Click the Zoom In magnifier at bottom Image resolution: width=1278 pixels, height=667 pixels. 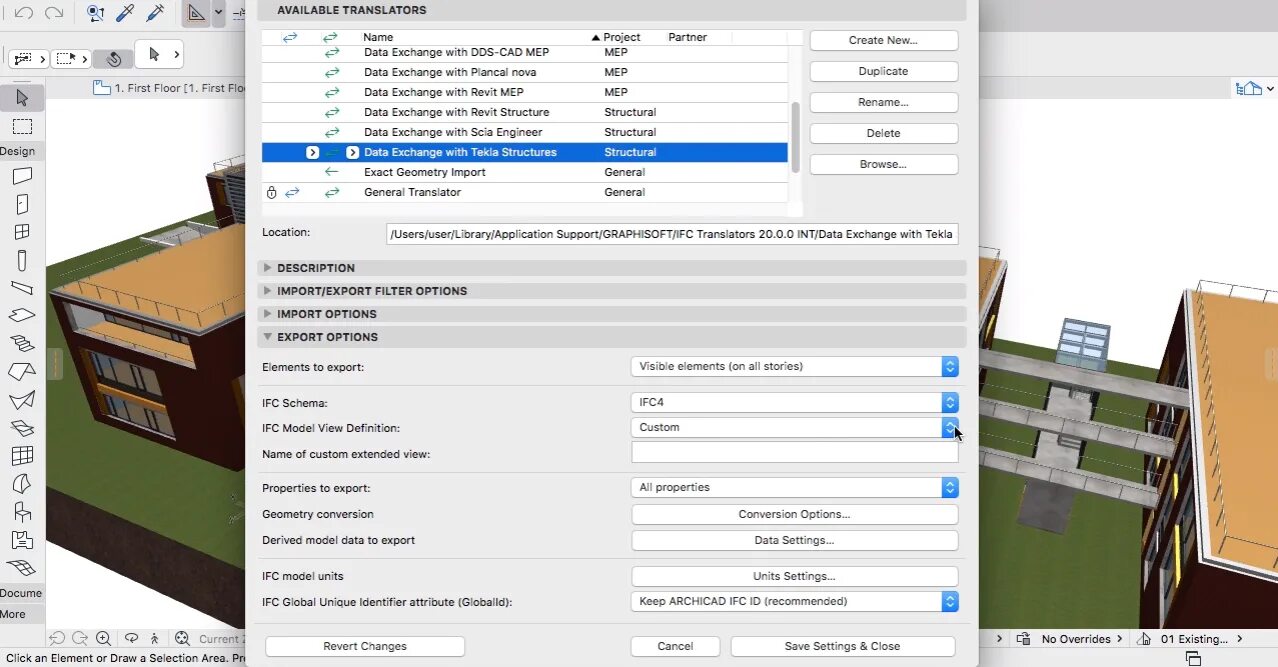pos(103,638)
